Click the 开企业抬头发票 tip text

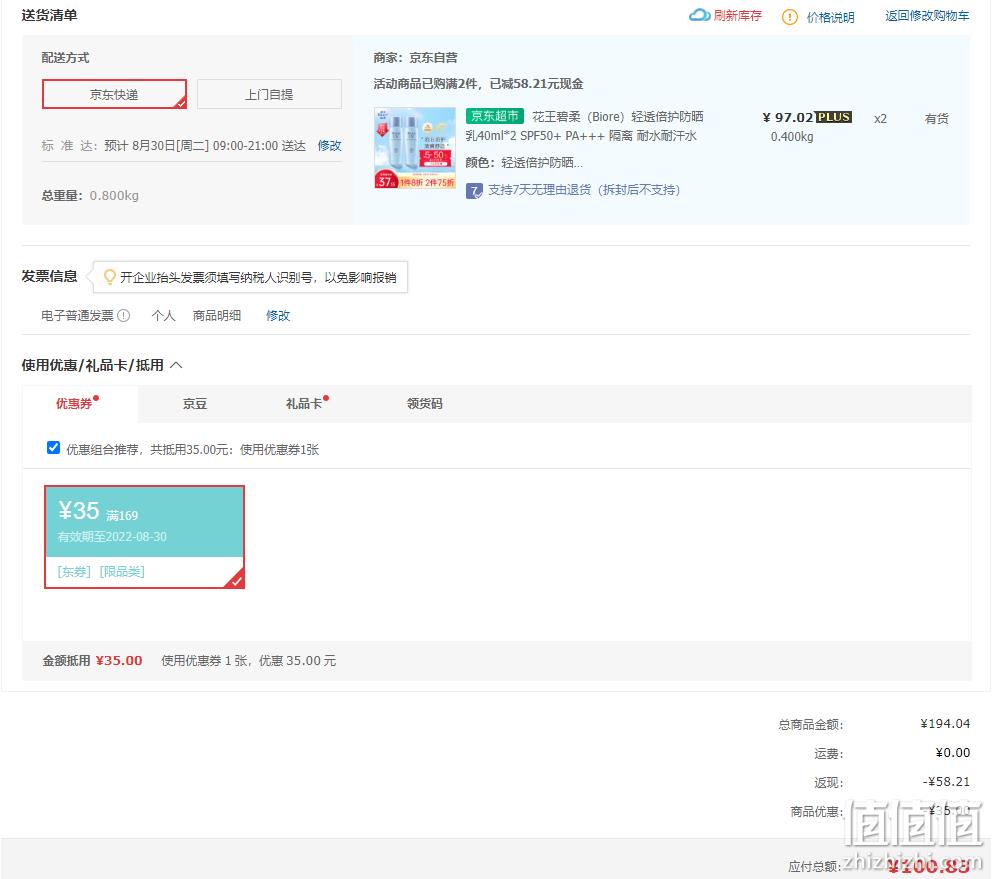click(258, 277)
